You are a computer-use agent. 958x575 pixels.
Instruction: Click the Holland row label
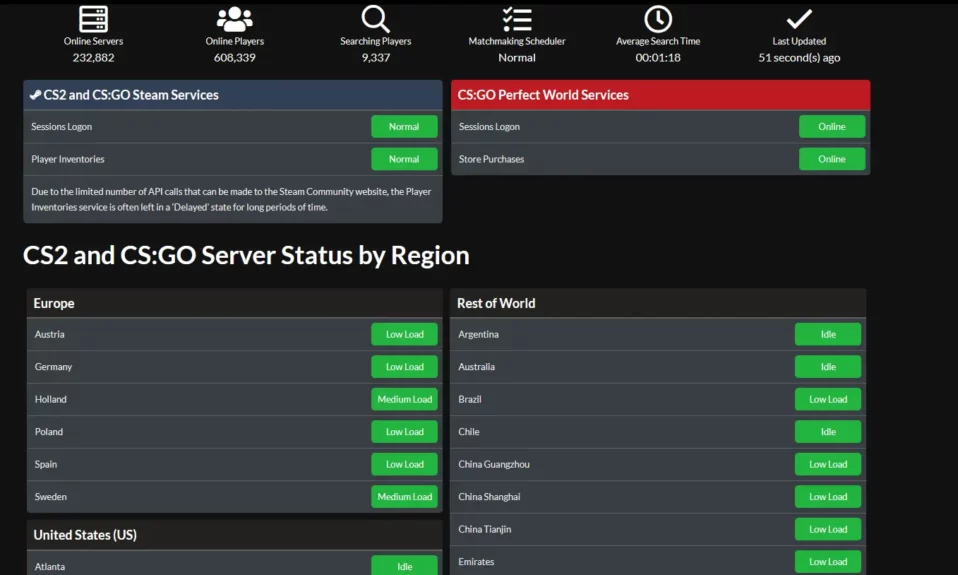(51, 399)
